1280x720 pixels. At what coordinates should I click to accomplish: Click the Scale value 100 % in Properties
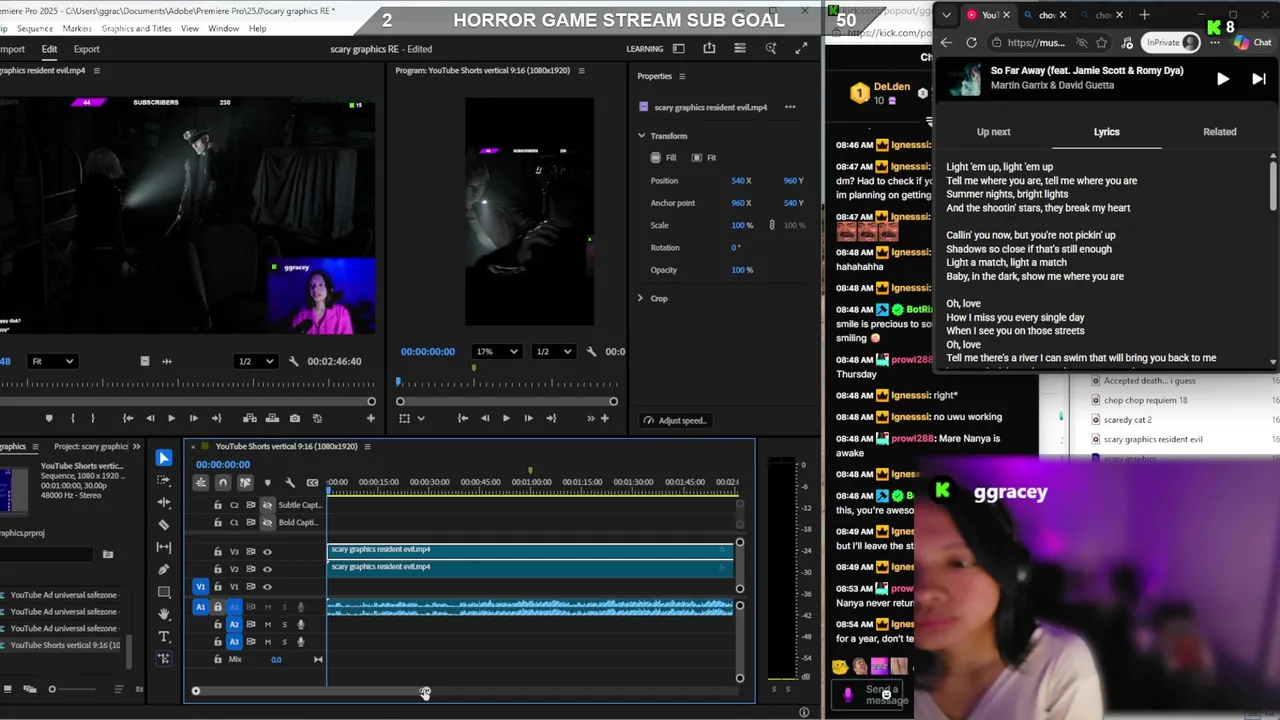pos(742,225)
